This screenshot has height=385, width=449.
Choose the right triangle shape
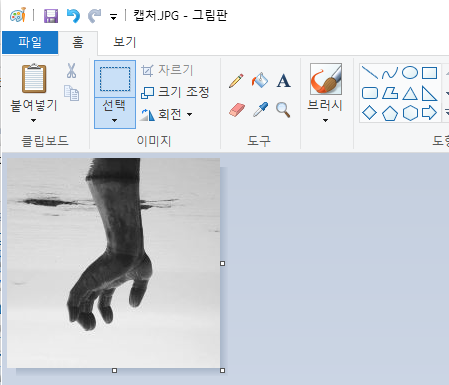tap(429, 93)
